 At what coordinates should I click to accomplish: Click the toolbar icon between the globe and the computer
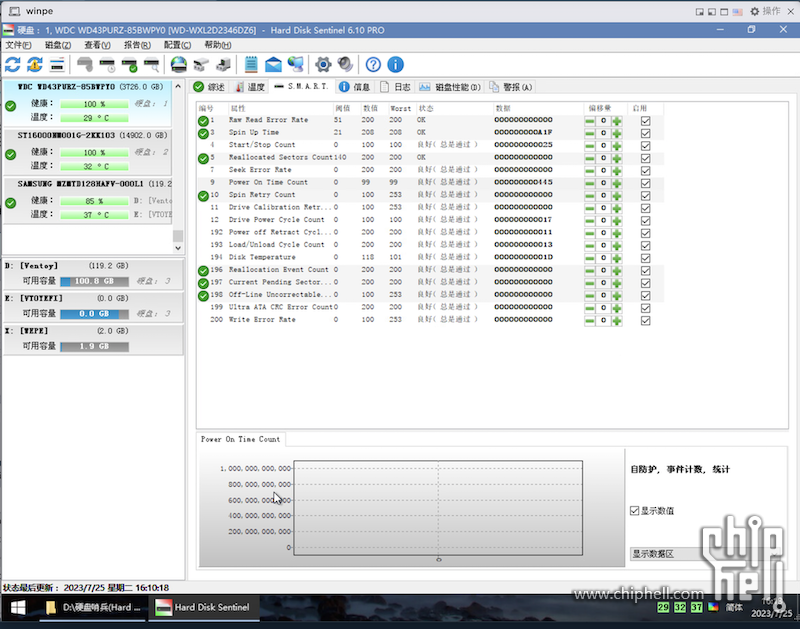201,65
